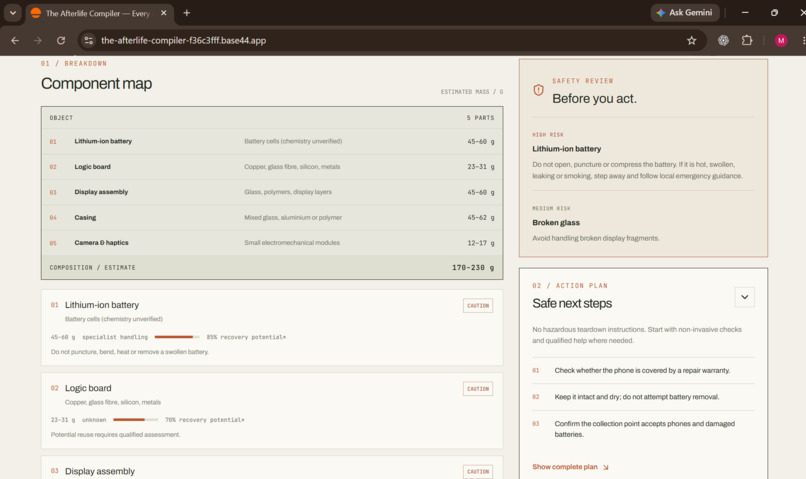Click the Lithium-ion battery CAUTION badge

point(478,306)
